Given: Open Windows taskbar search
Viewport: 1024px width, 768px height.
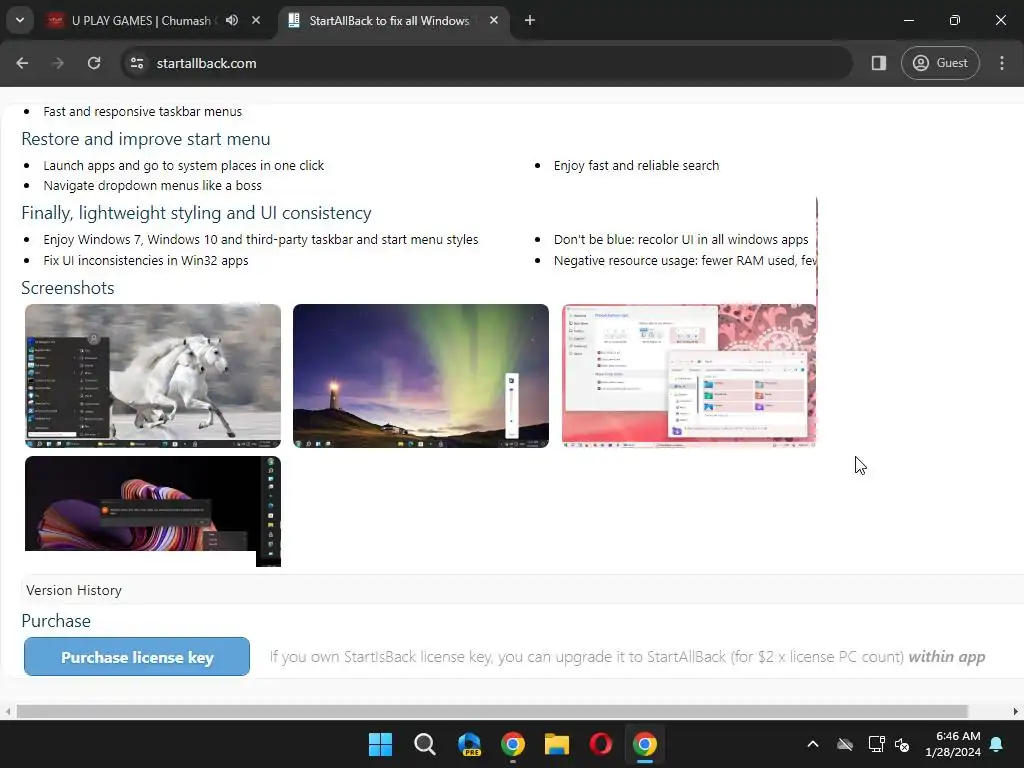Looking at the screenshot, I should click(424, 744).
